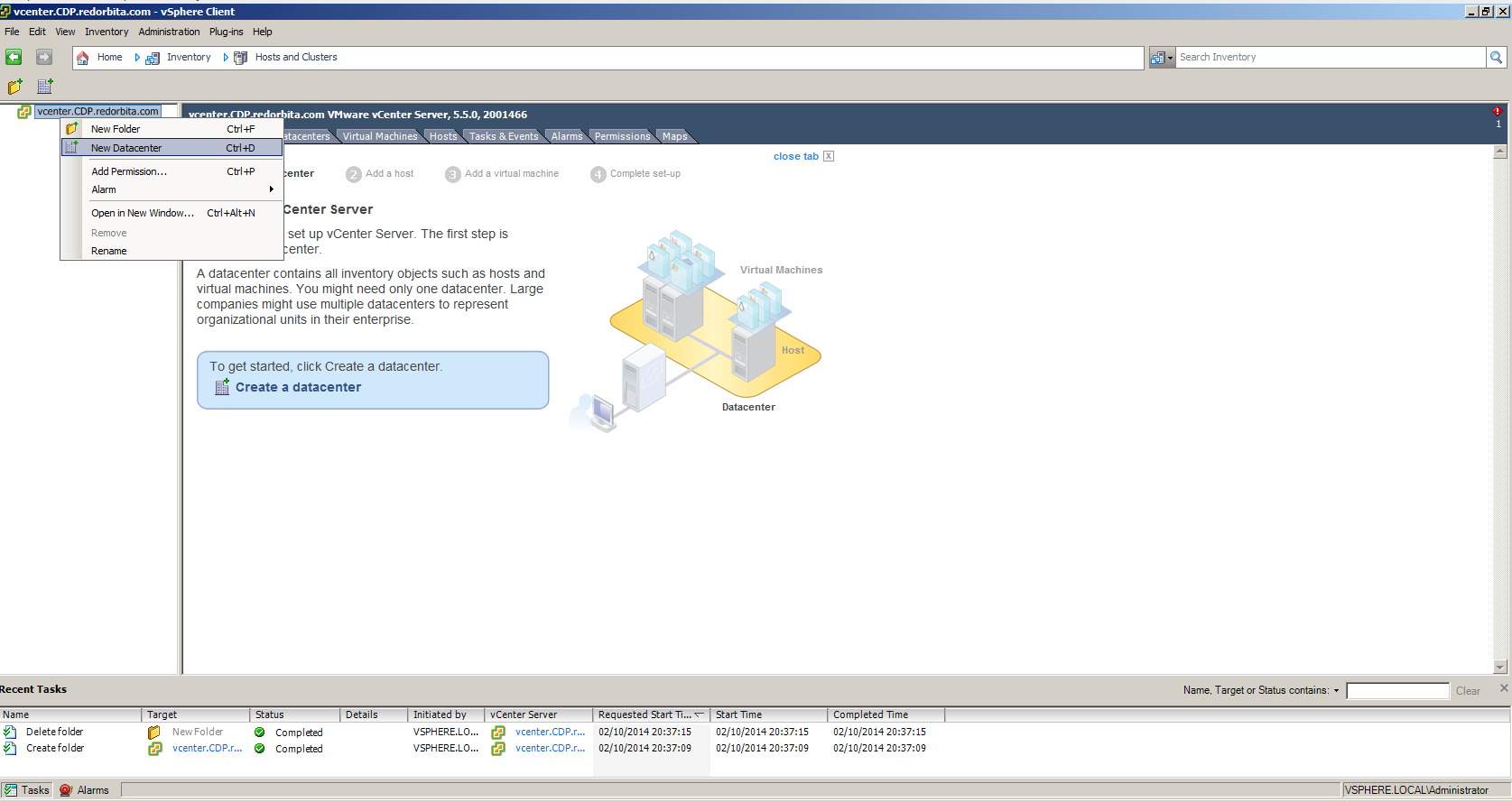Click the Create a datacenter icon

pyautogui.click(x=222, y=387)
